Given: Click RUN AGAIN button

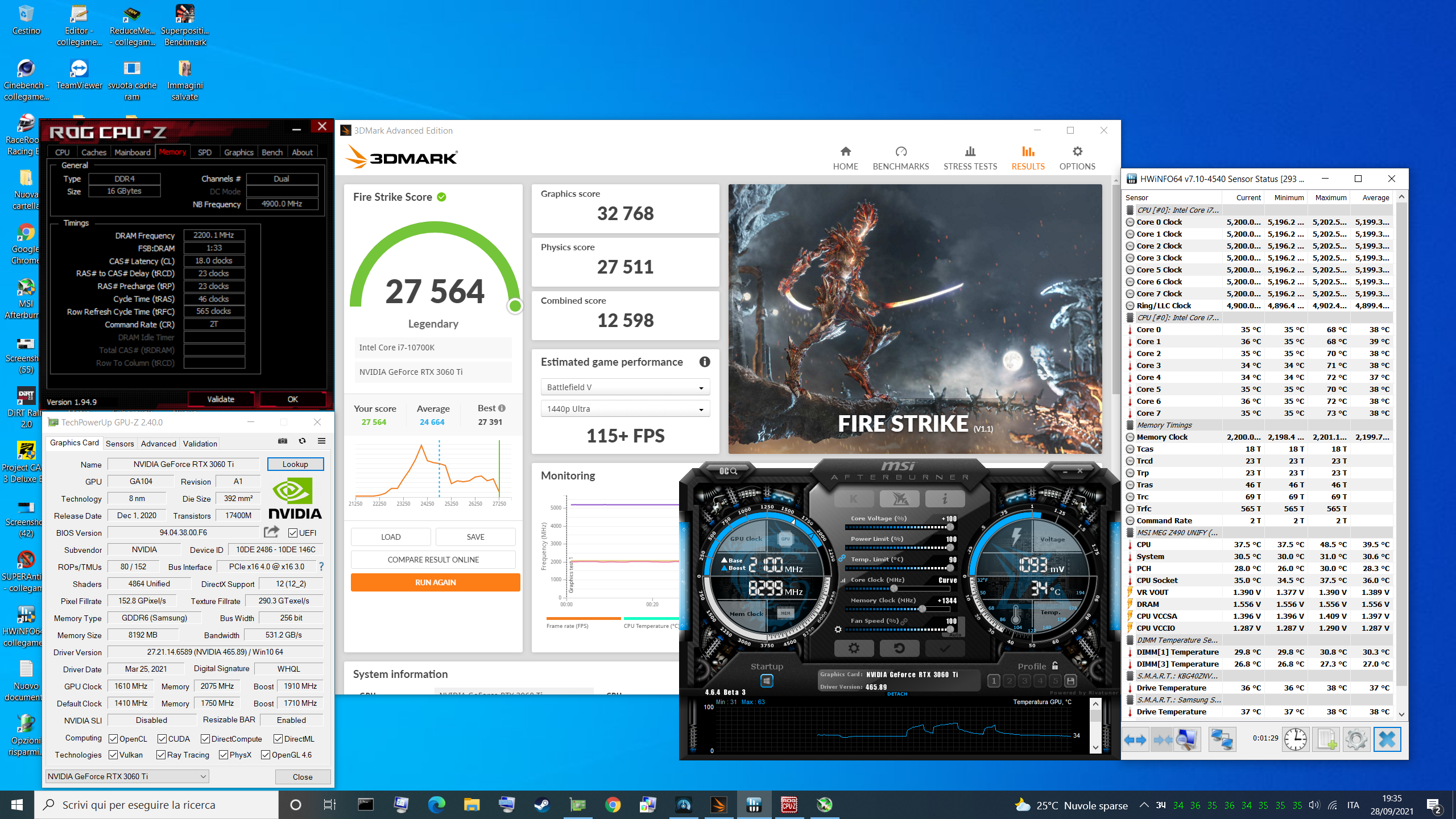Looking at the screenshot, I should [435, 582].
